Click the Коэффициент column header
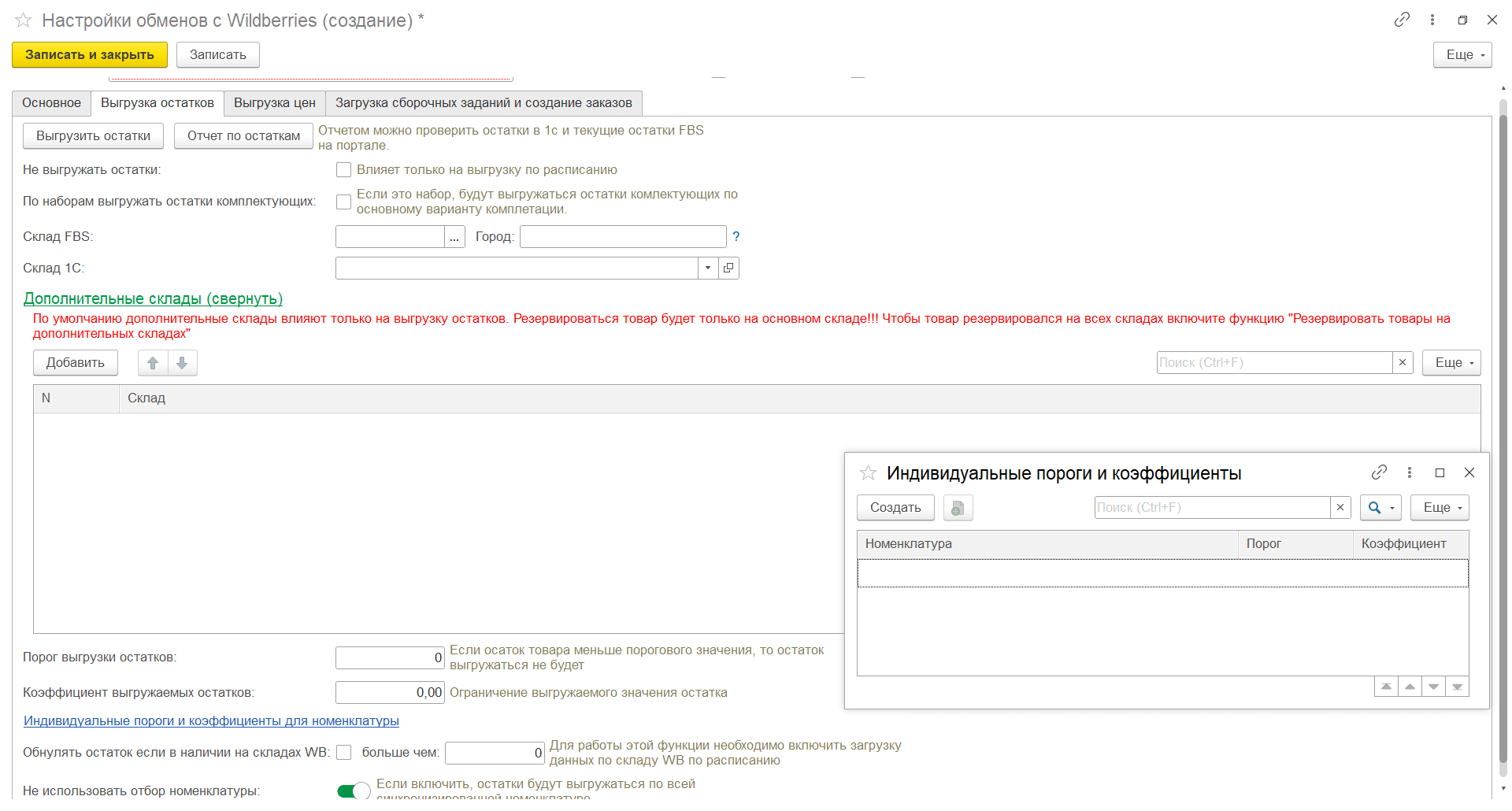 [x=1411, y=544]
